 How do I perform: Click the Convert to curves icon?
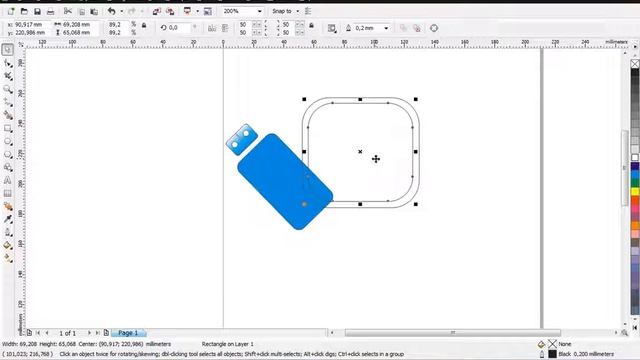(434, 28)
